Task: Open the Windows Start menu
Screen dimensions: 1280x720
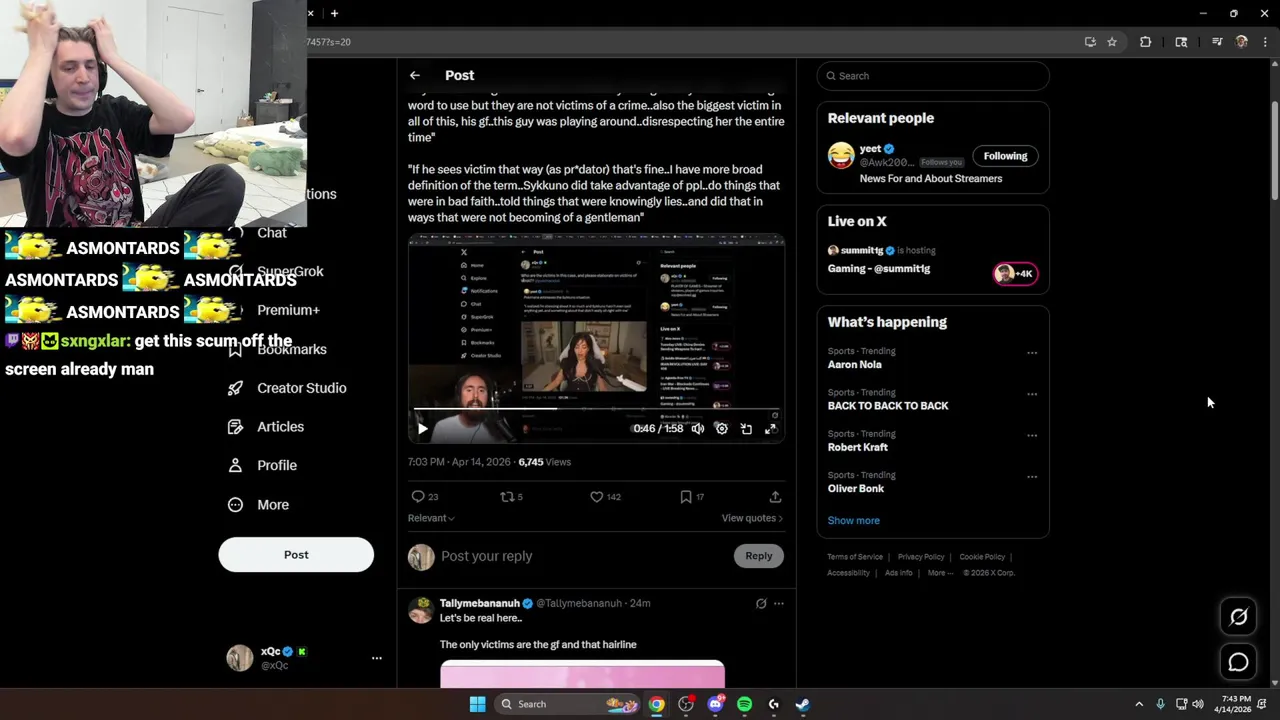Action: [x=477, y=704]
